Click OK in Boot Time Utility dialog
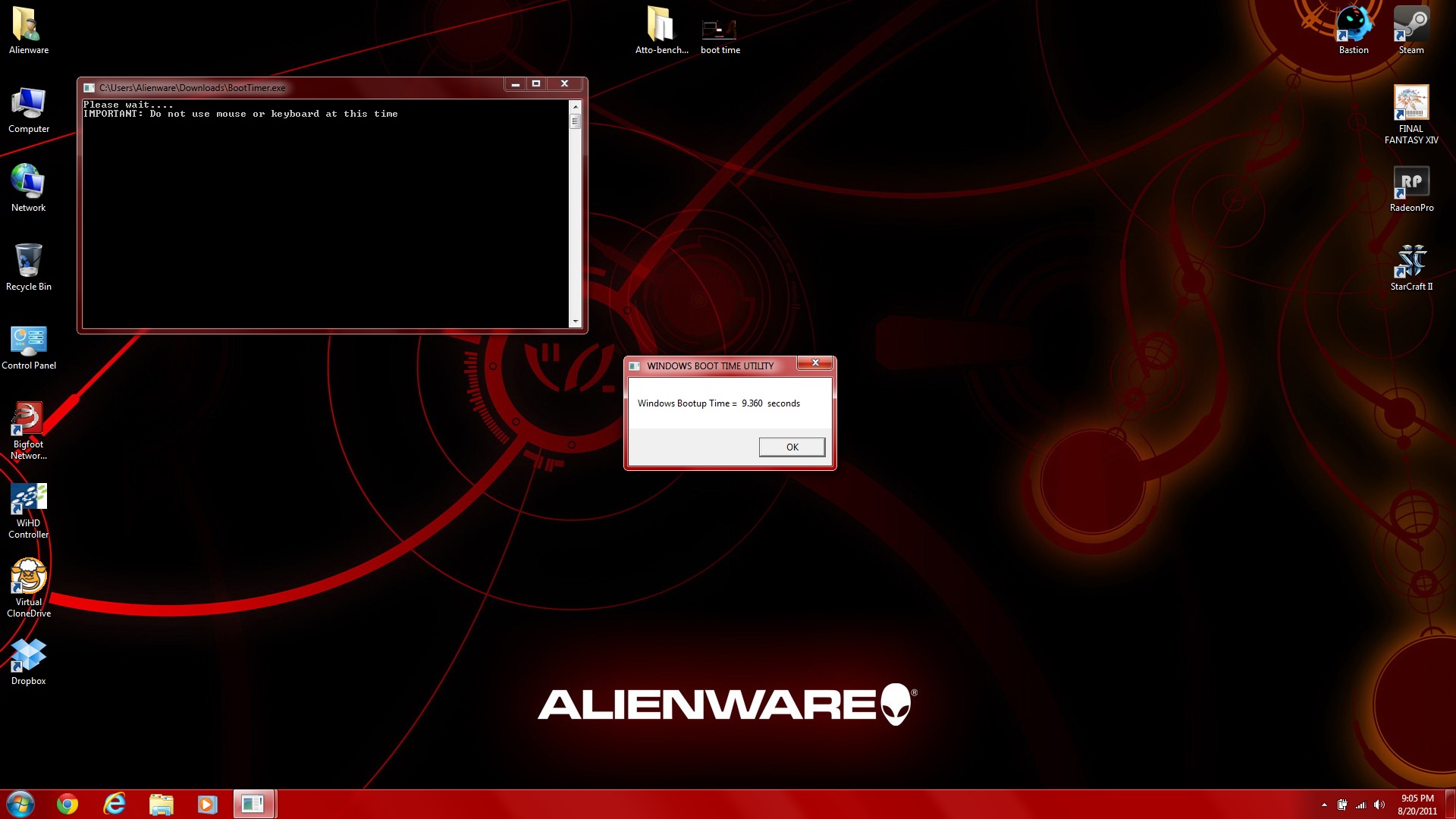This screenshot has height=819, width=1456. (792, 447)
